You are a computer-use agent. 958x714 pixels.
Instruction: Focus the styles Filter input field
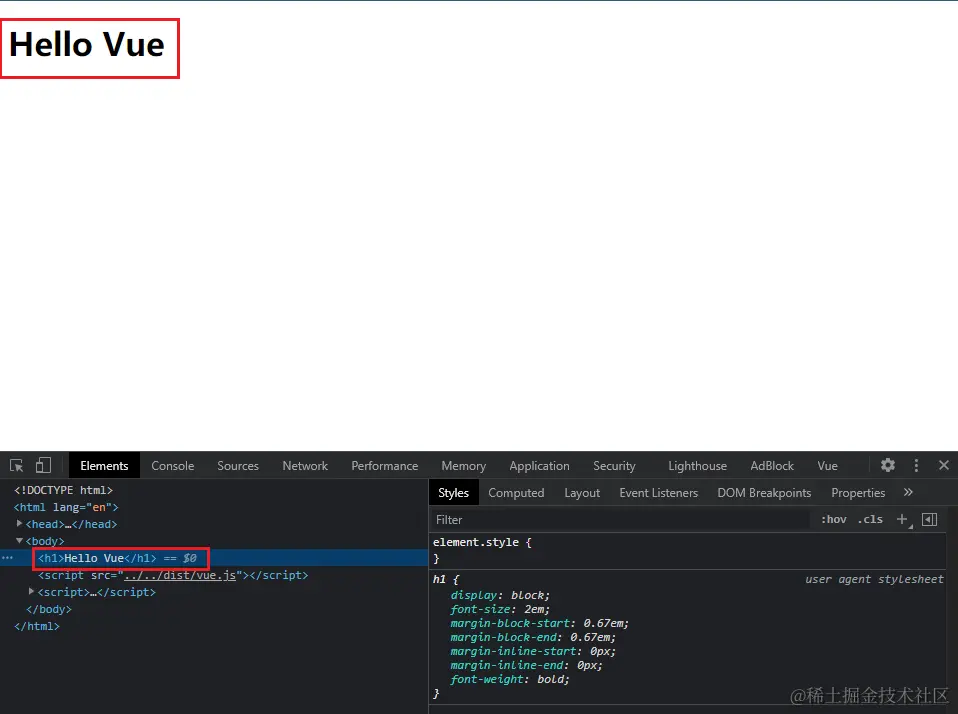click(x=620, y=519)
